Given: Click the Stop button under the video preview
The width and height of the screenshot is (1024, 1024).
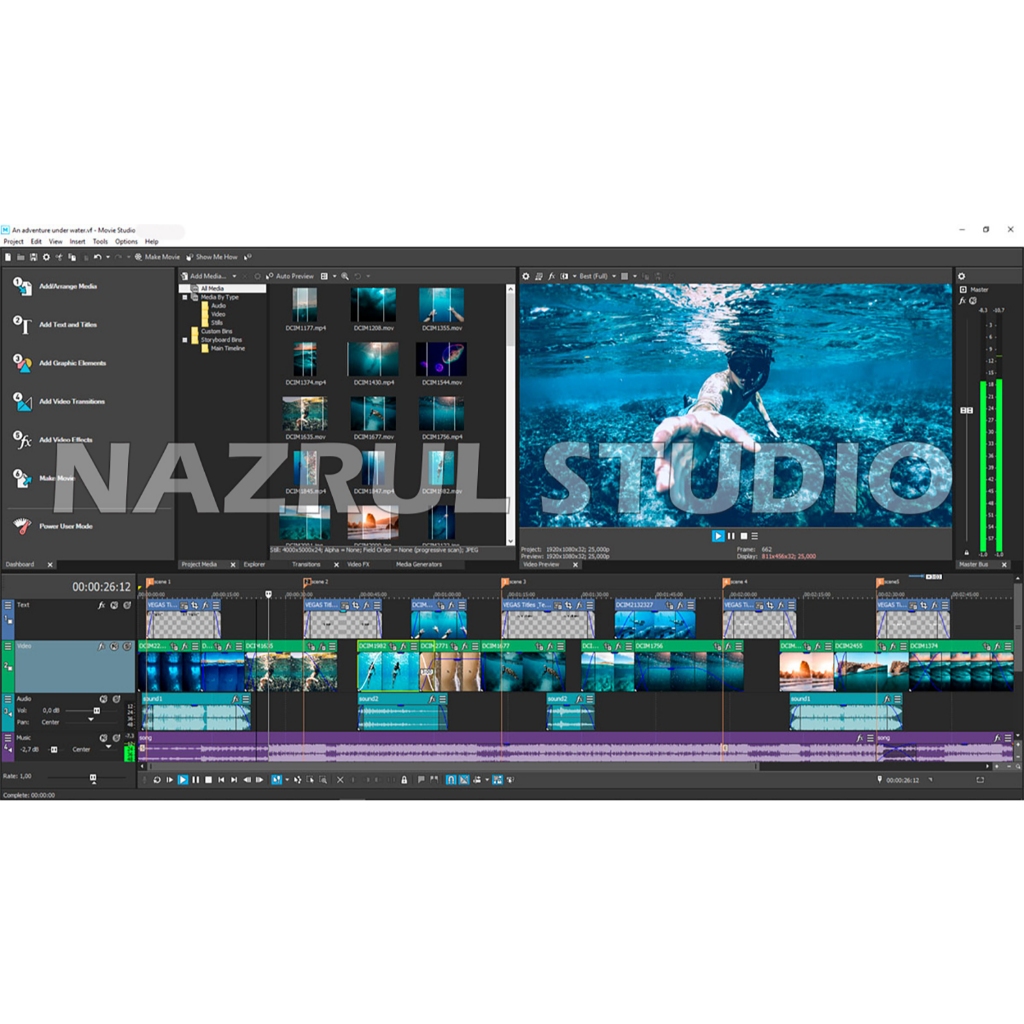Looking at the screenshot, I should click(x=743, y=536).
